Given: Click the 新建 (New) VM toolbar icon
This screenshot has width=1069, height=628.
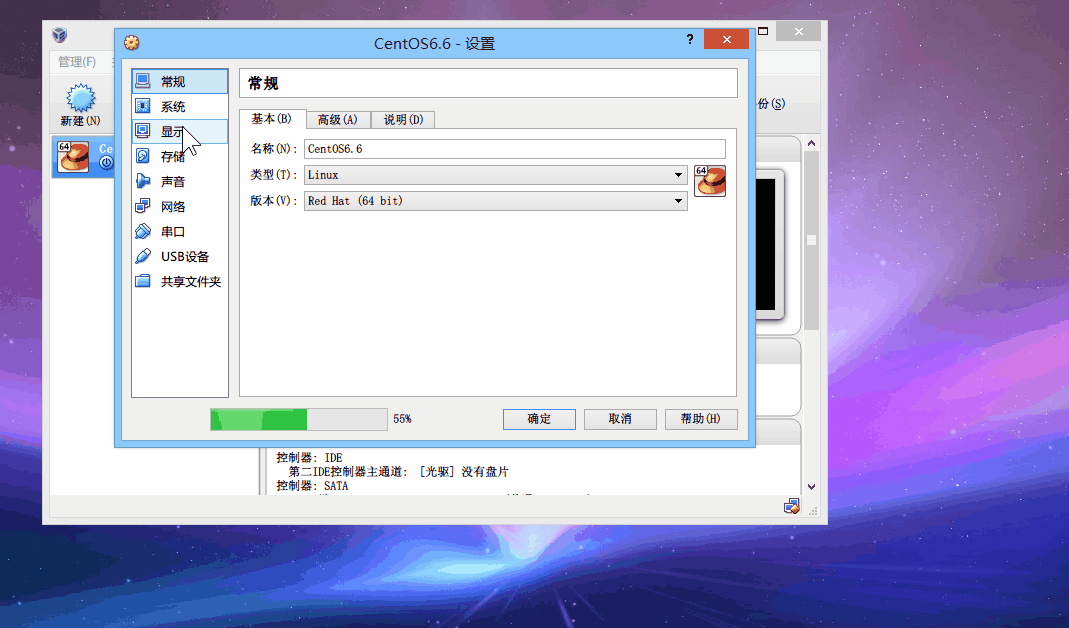Looking at the screenshot, I should point(80,104).
